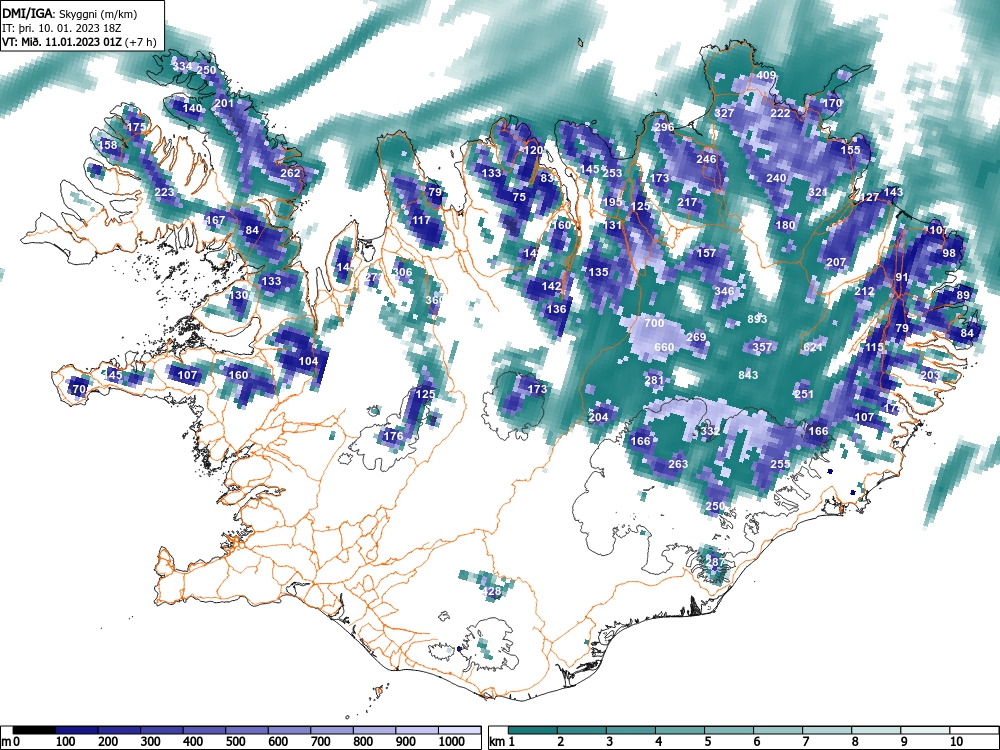Select the 120 visibility value
The image size is (1000, 750).
pos(533,151)
